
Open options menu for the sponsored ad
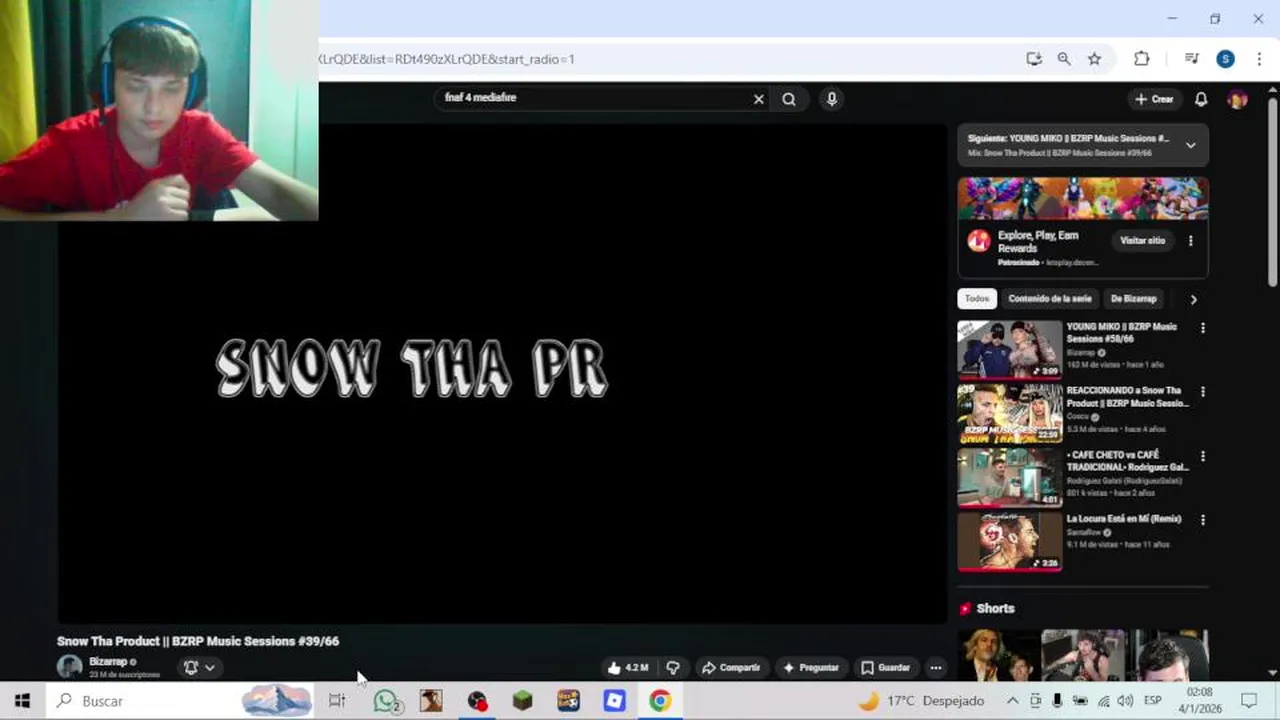click(x=1190, y=241)
